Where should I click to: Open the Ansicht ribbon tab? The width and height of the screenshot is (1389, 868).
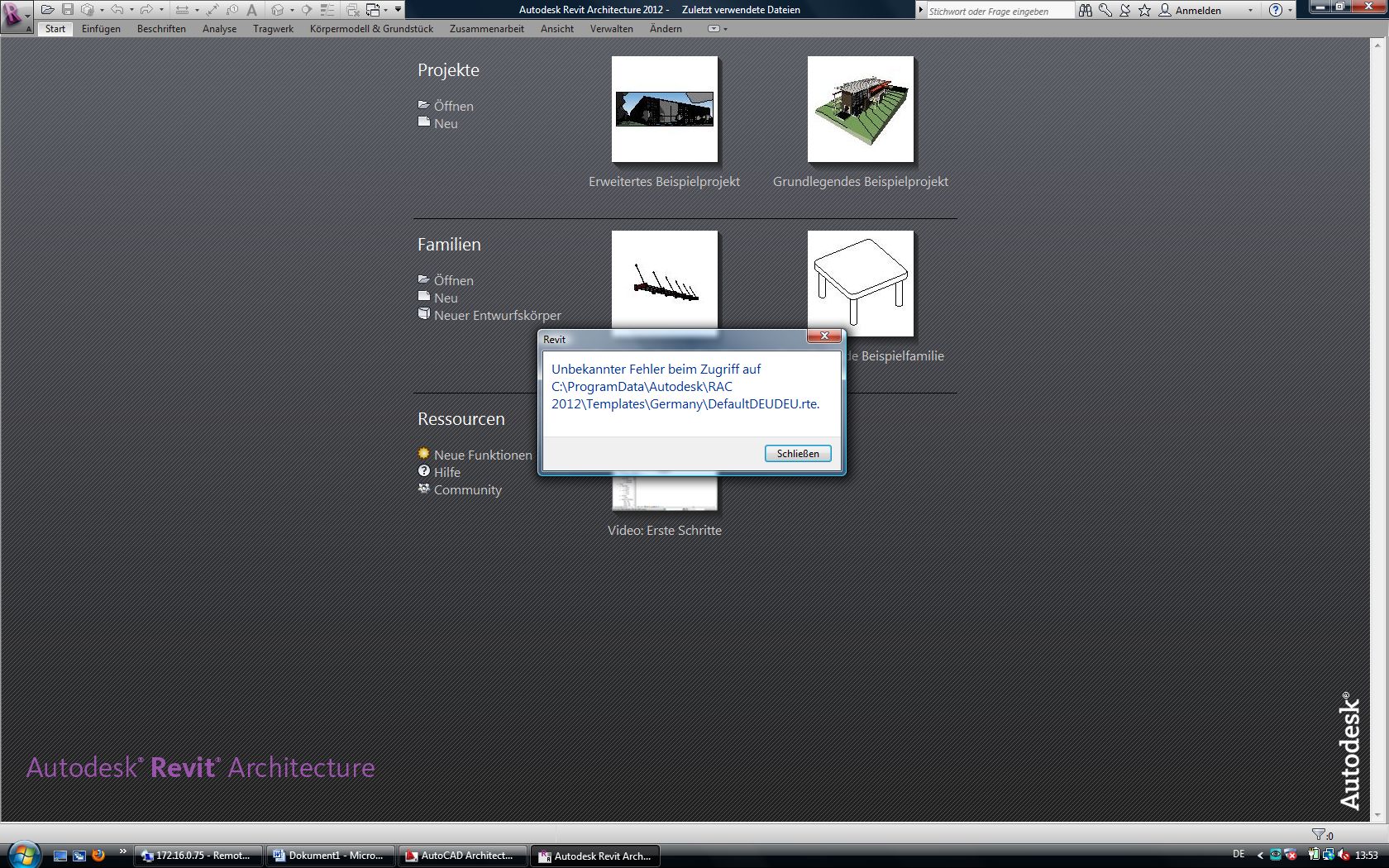point(557,29)
